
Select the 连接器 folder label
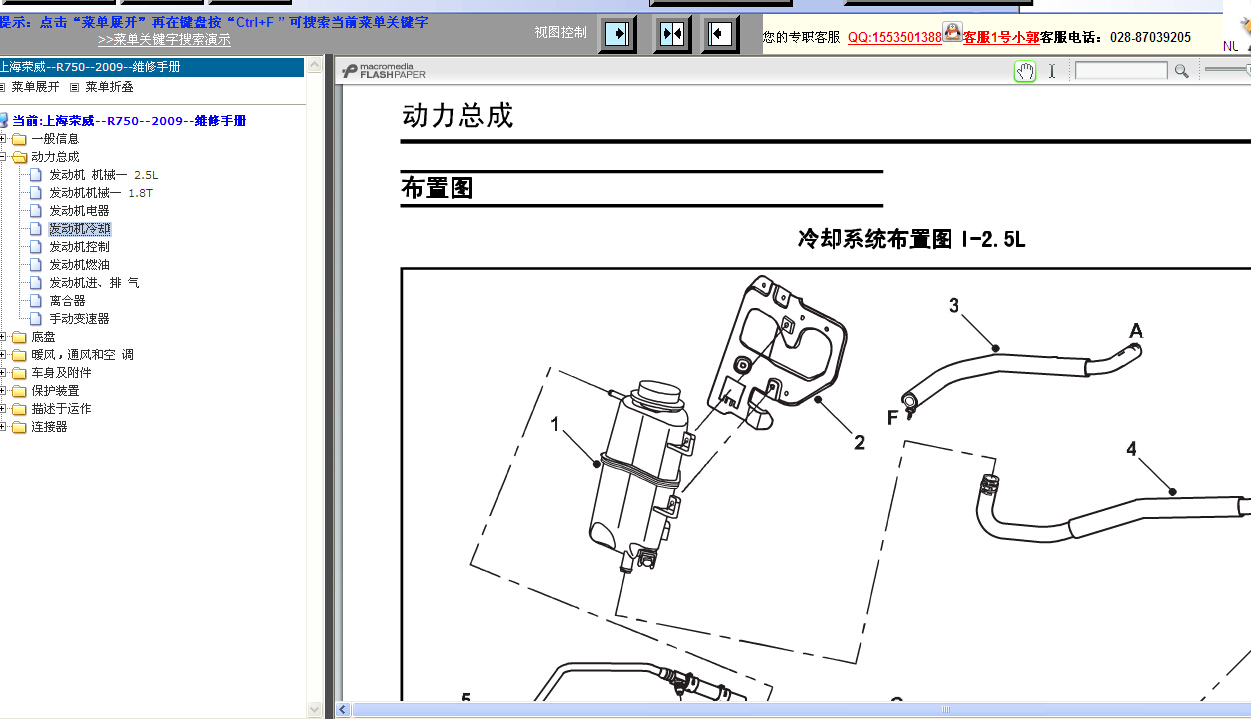click(49, 427)
